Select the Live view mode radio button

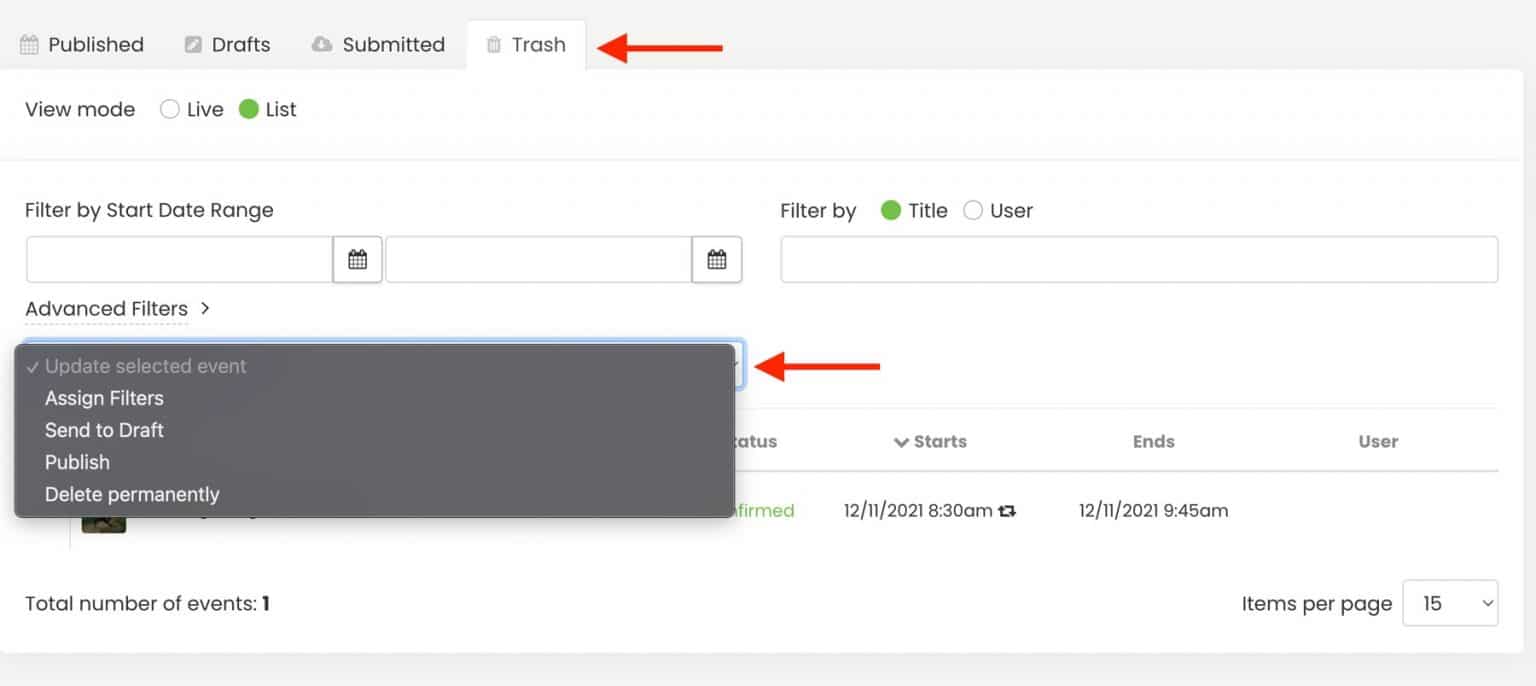coord(170,109)
